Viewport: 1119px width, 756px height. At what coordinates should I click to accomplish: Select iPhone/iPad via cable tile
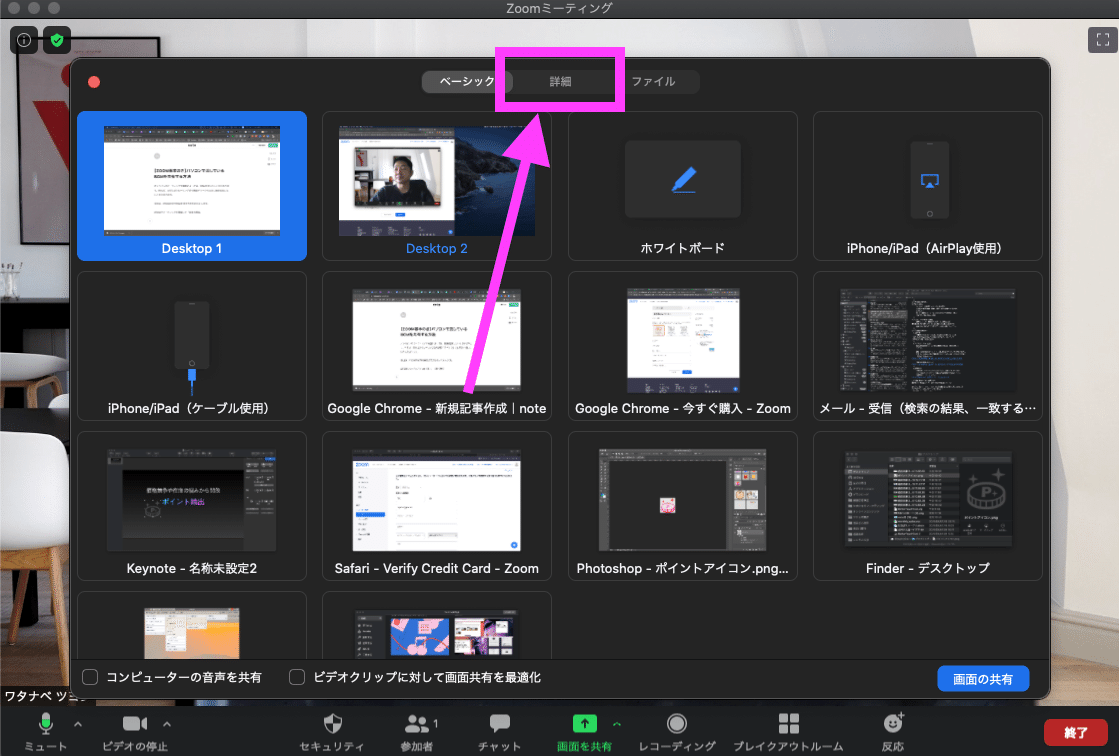point(192,346)
